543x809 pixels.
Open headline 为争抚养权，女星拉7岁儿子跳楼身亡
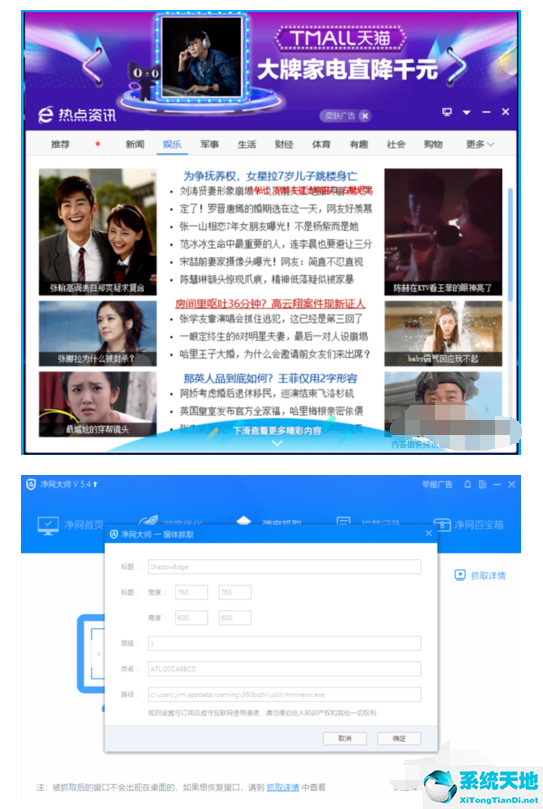(x=270, y=176)
